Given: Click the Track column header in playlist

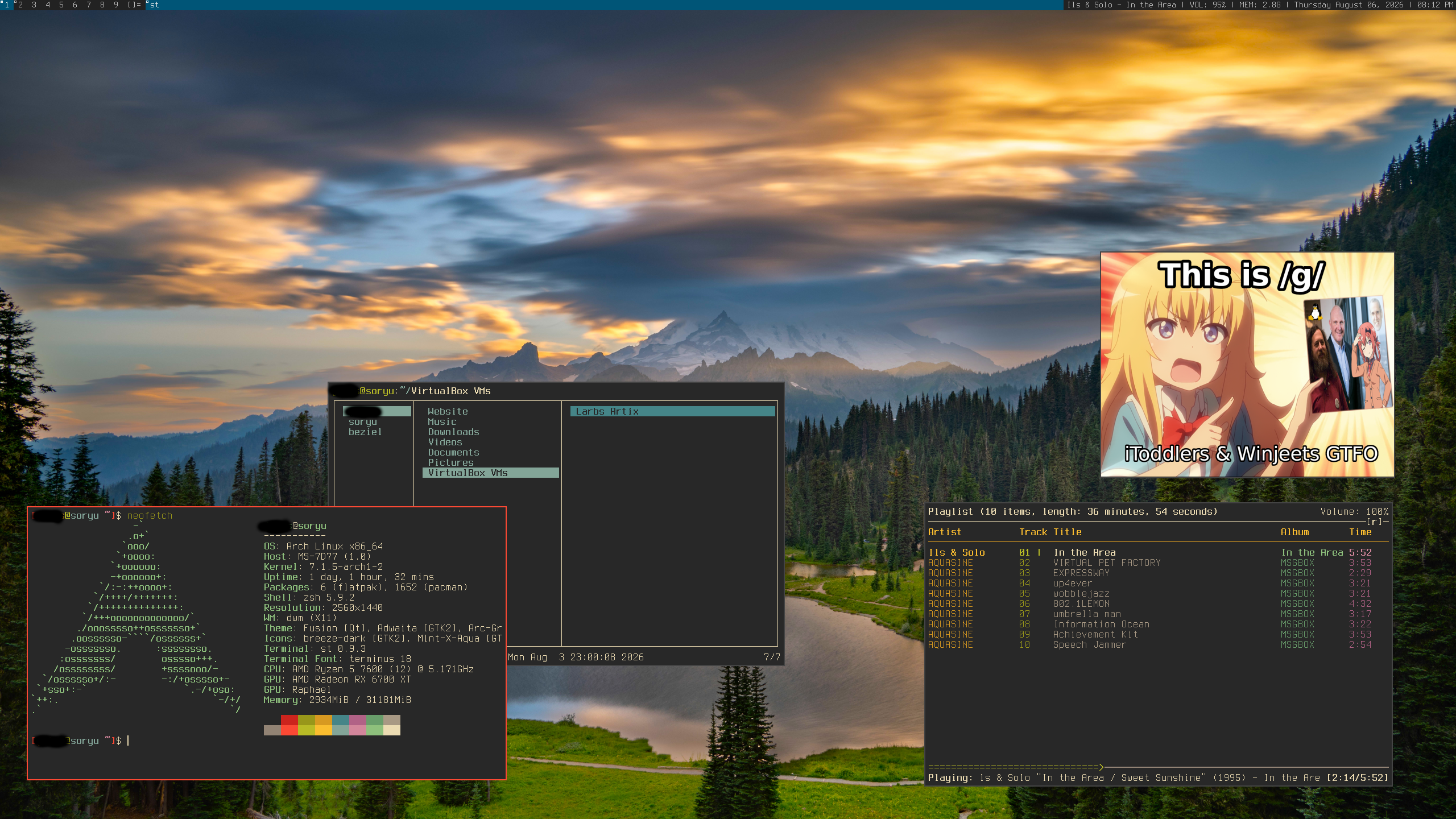Looking at the screenshot, I should point(1033,532).
